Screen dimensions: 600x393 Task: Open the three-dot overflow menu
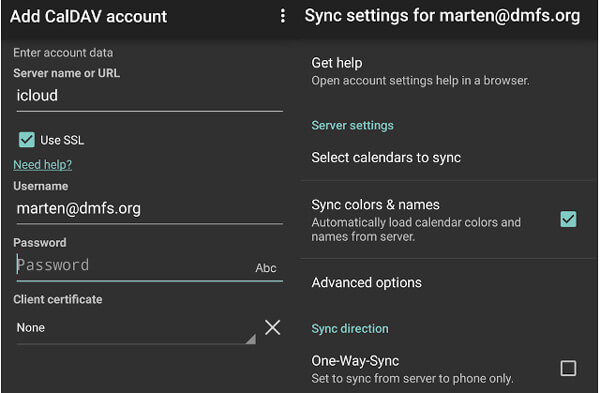(x=283, y=16)
